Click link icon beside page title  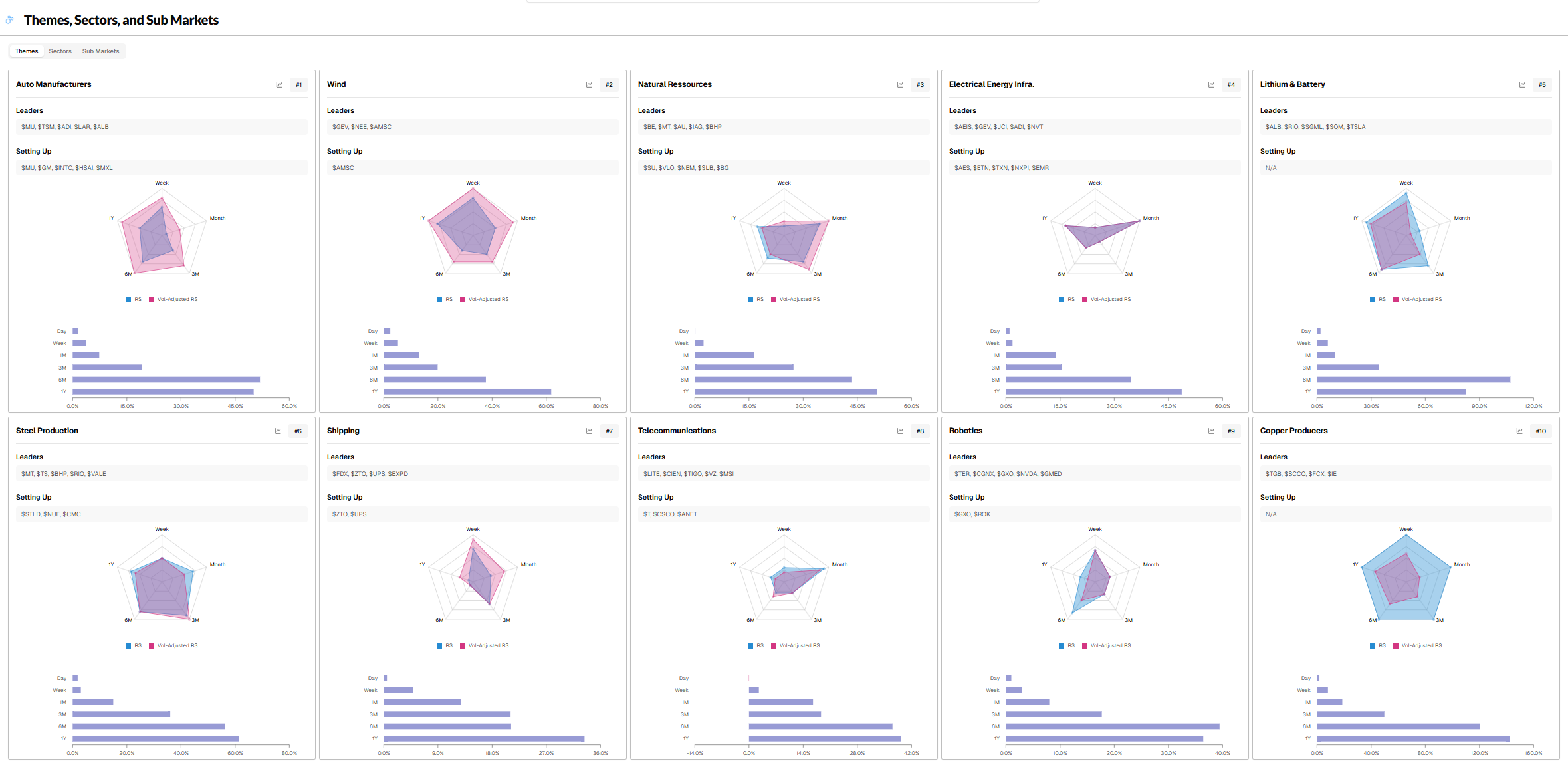9,20
